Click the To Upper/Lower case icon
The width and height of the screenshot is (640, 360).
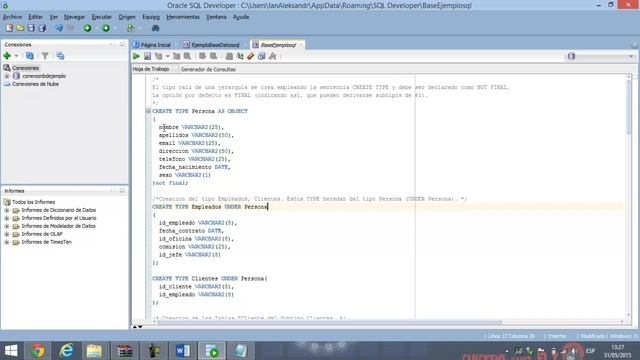click(240, 56)
